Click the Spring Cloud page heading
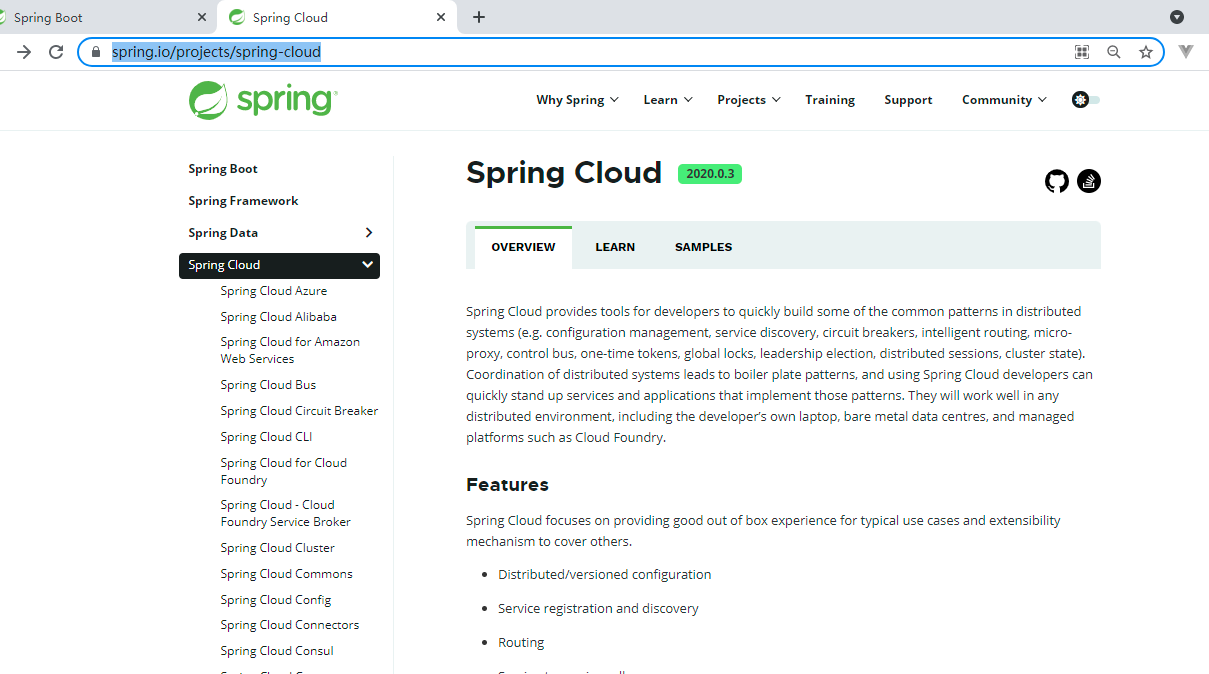1209x674 pixels. pos(564,173)
